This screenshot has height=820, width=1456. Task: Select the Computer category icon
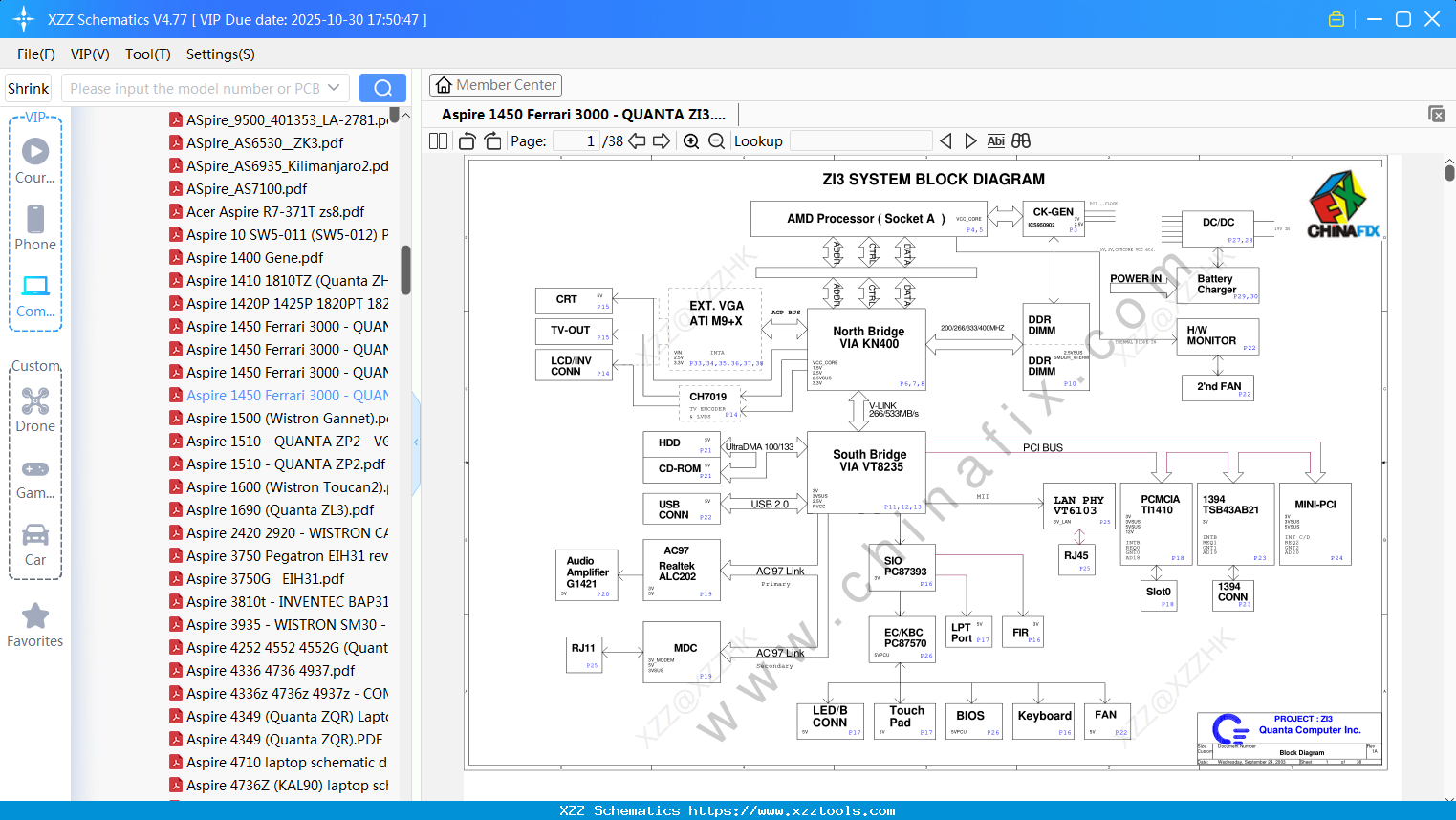pos(35,295)
